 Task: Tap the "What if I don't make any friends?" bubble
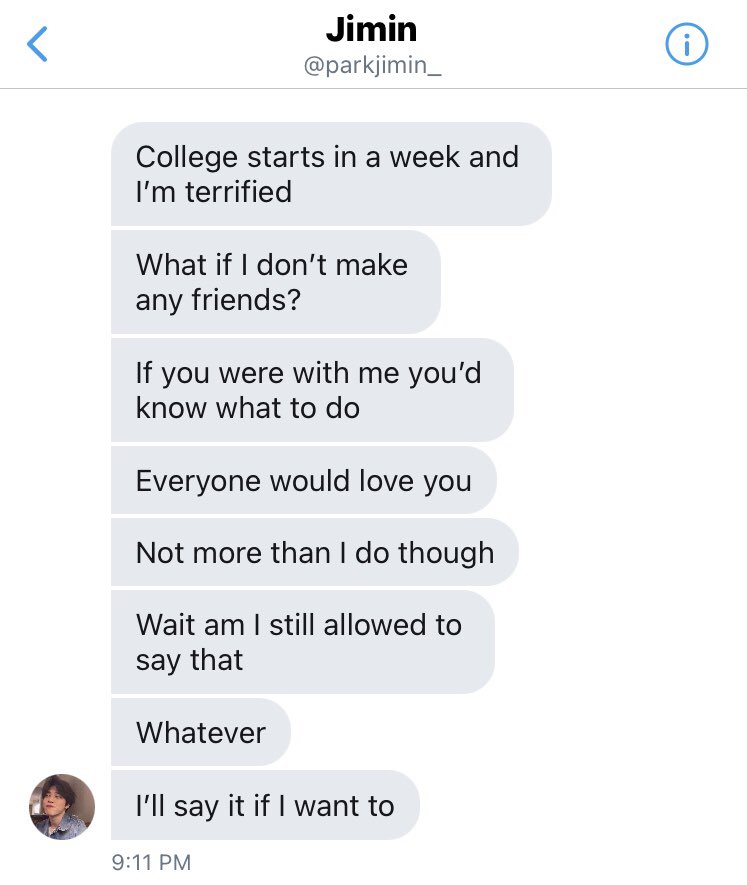(275, 282)
